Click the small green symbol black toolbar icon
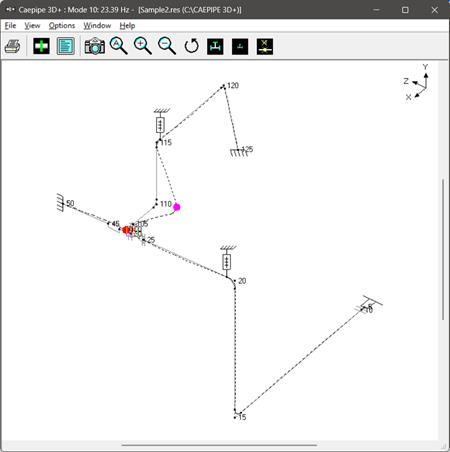 [240, 46]
